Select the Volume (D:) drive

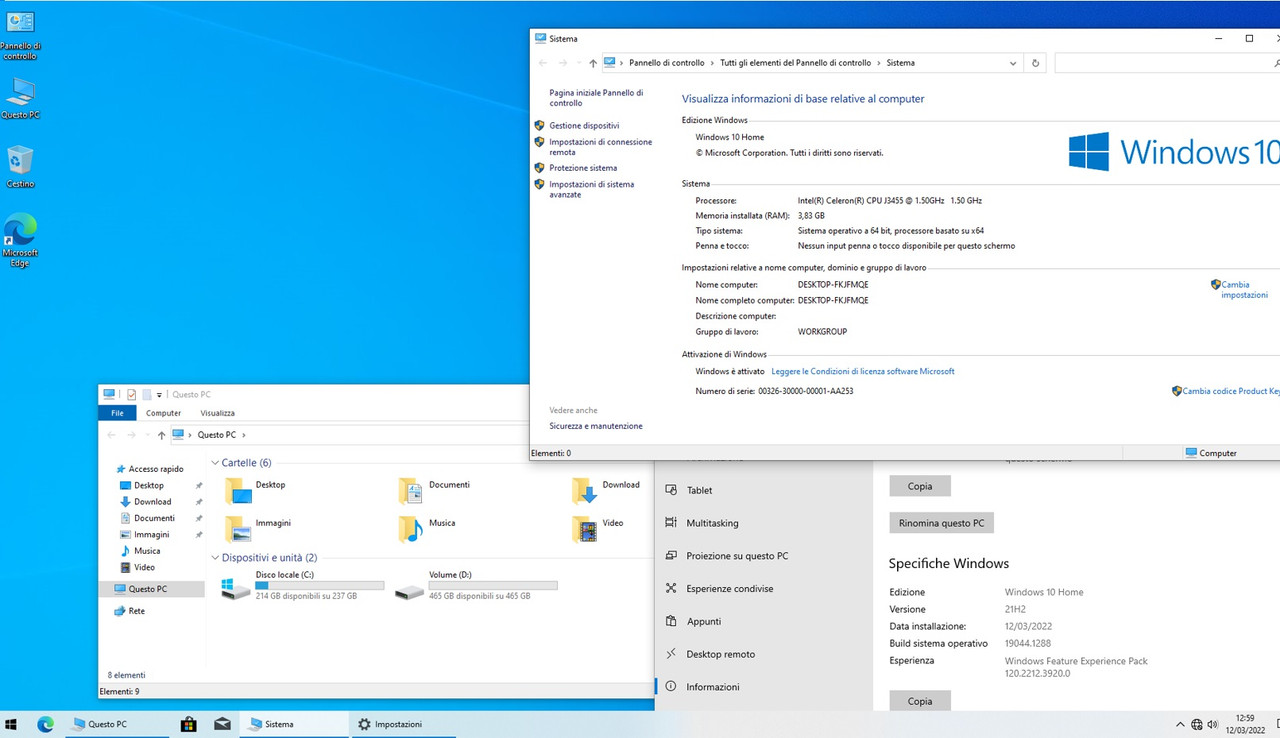coord(476,586)
